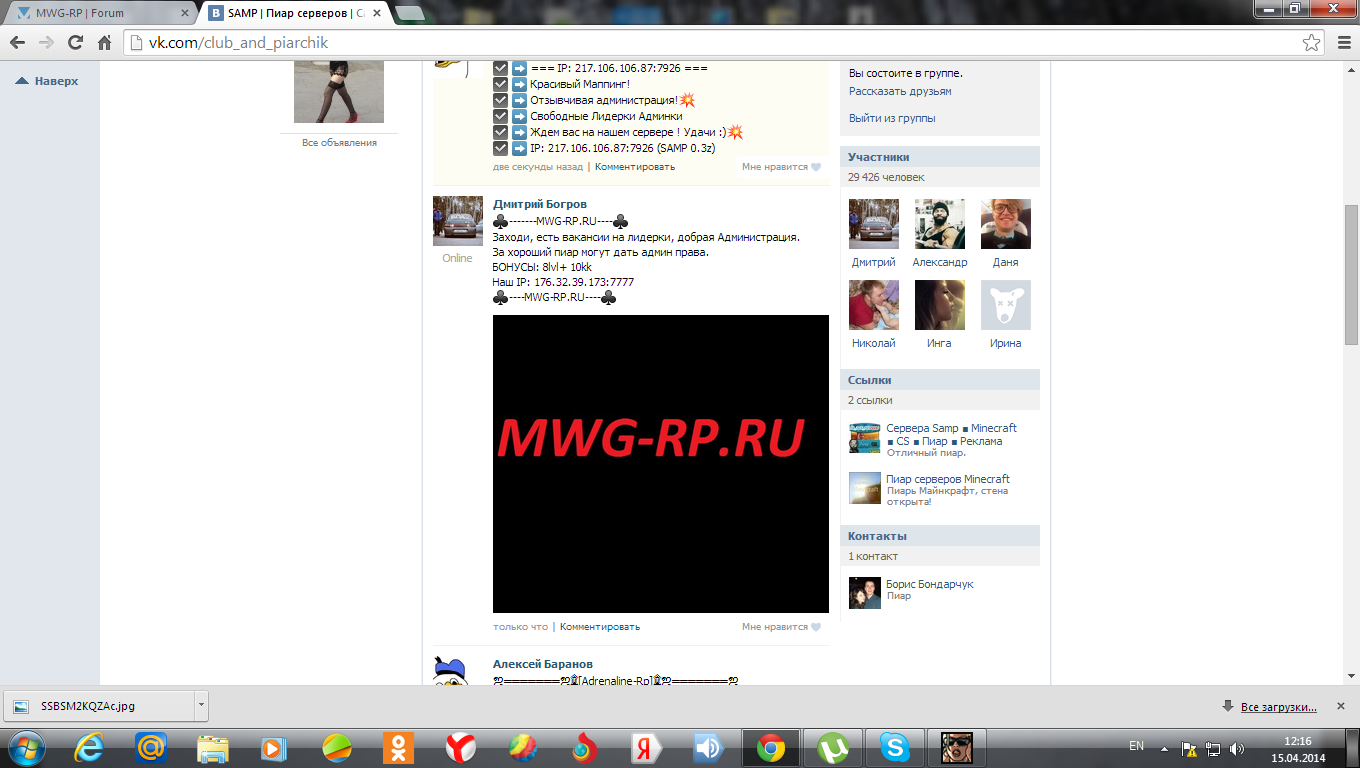Show hidden tray icons arrow
This screenshot has height=768, width=1360.
click(x=1163, y=748)
